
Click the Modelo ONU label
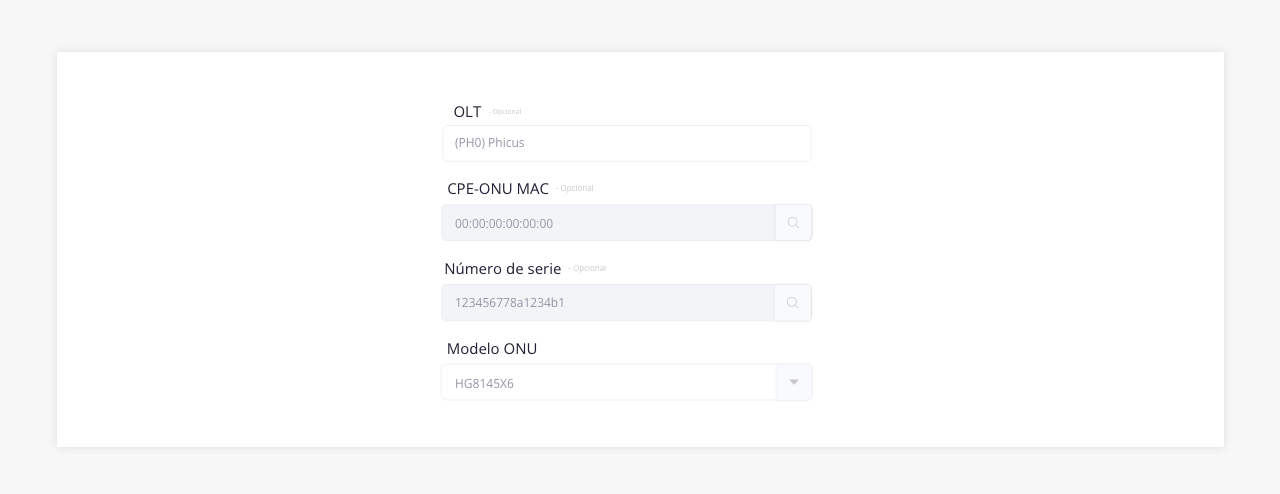[x=492, y=349]
